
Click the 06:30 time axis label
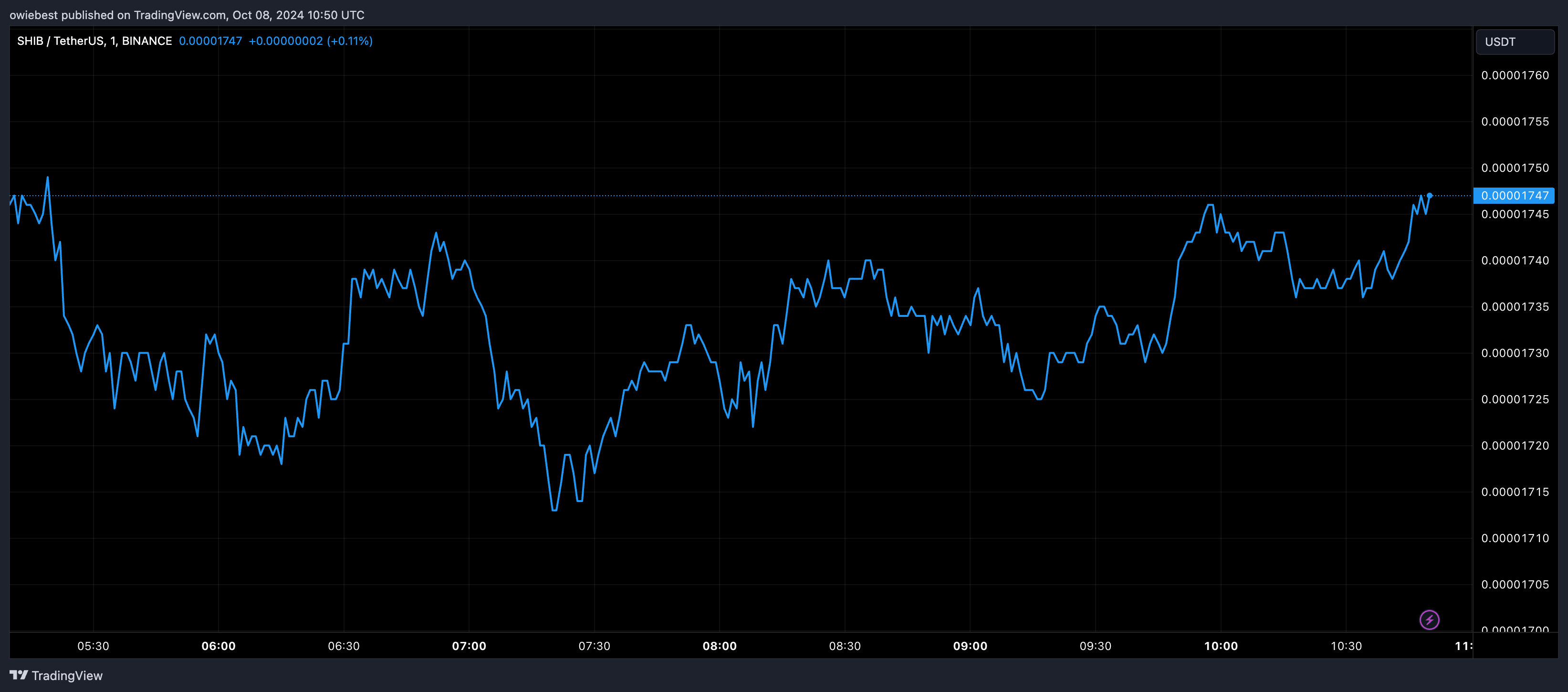point(344,646)
